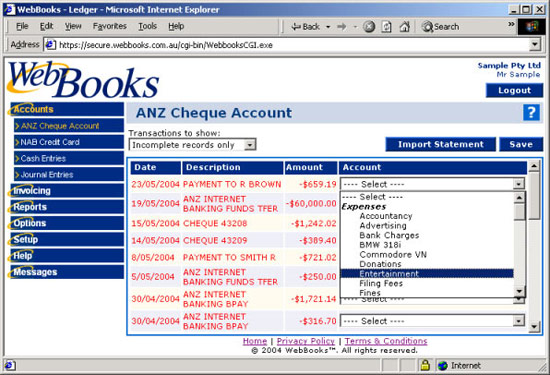Click the dropdown list scroll up arrow
Screen dimensions: 550x375
pos(519,198)
